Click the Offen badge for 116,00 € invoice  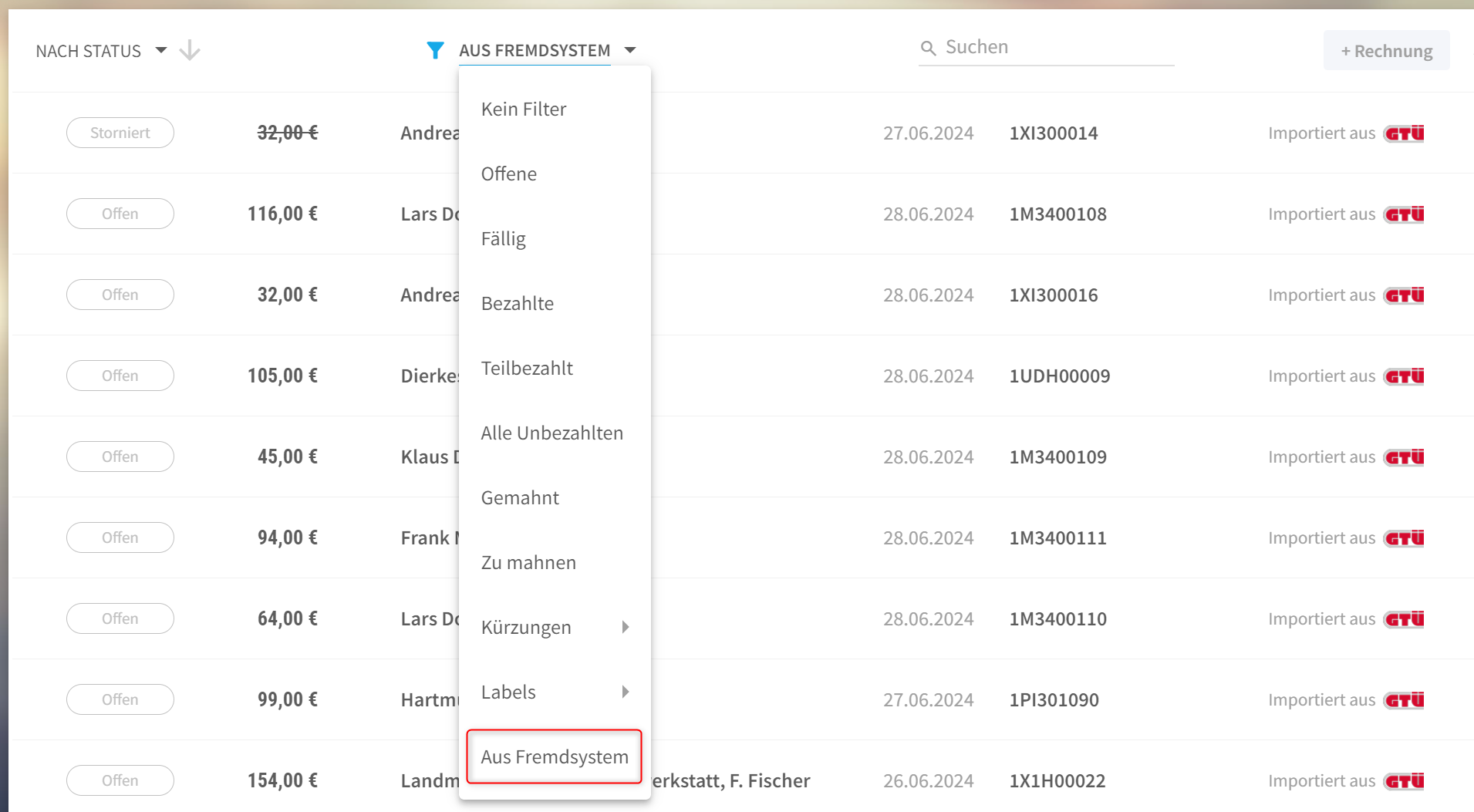pos(120,214)
